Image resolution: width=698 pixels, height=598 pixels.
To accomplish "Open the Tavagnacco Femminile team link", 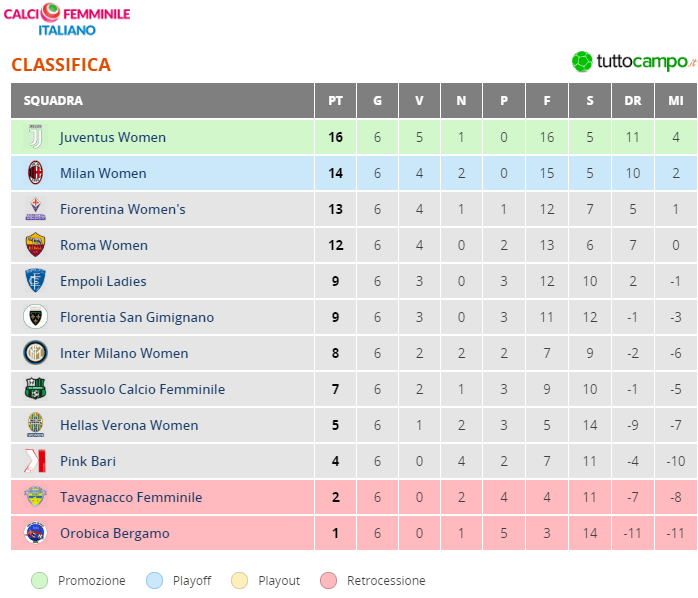I will coord(131,497).
